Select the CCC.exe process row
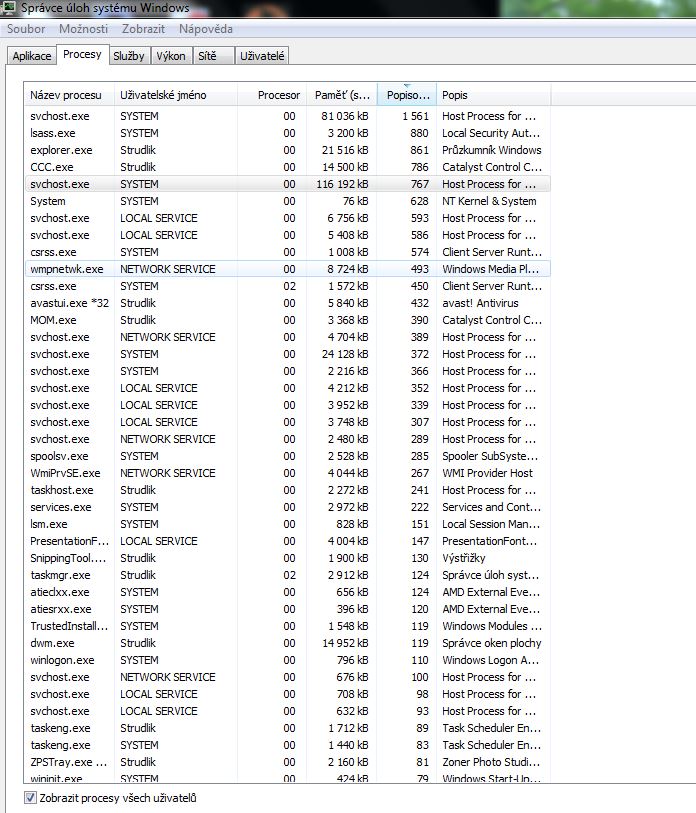The image size is (696, 813). pyautogui.click(x=287, y=167)
